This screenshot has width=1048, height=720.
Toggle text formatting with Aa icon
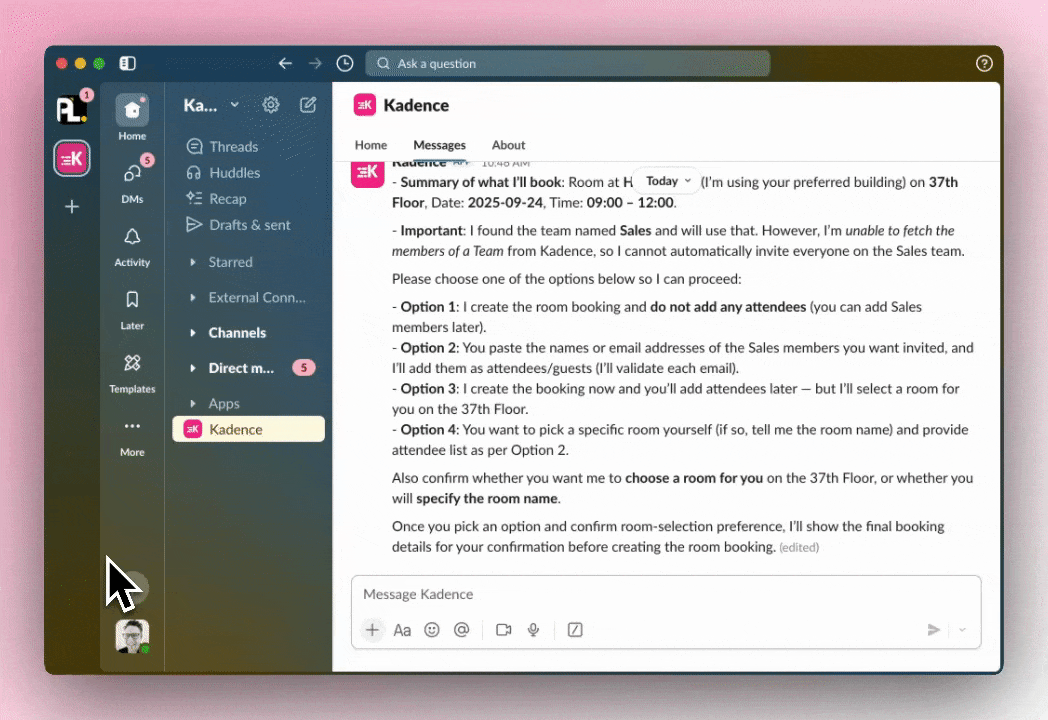click(x=402, y=630)
